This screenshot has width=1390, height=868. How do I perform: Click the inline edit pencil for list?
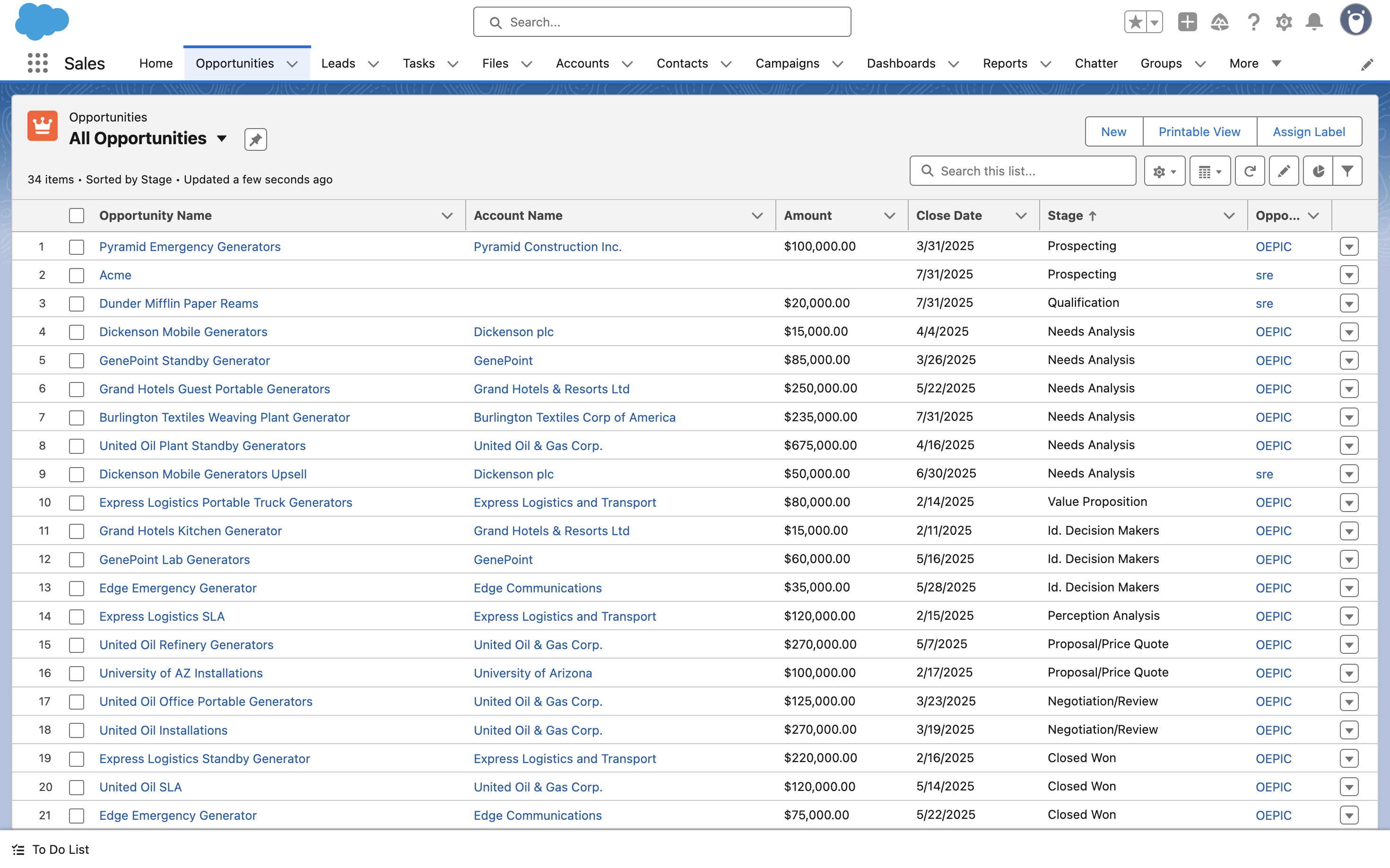[x=1284, y=171]
